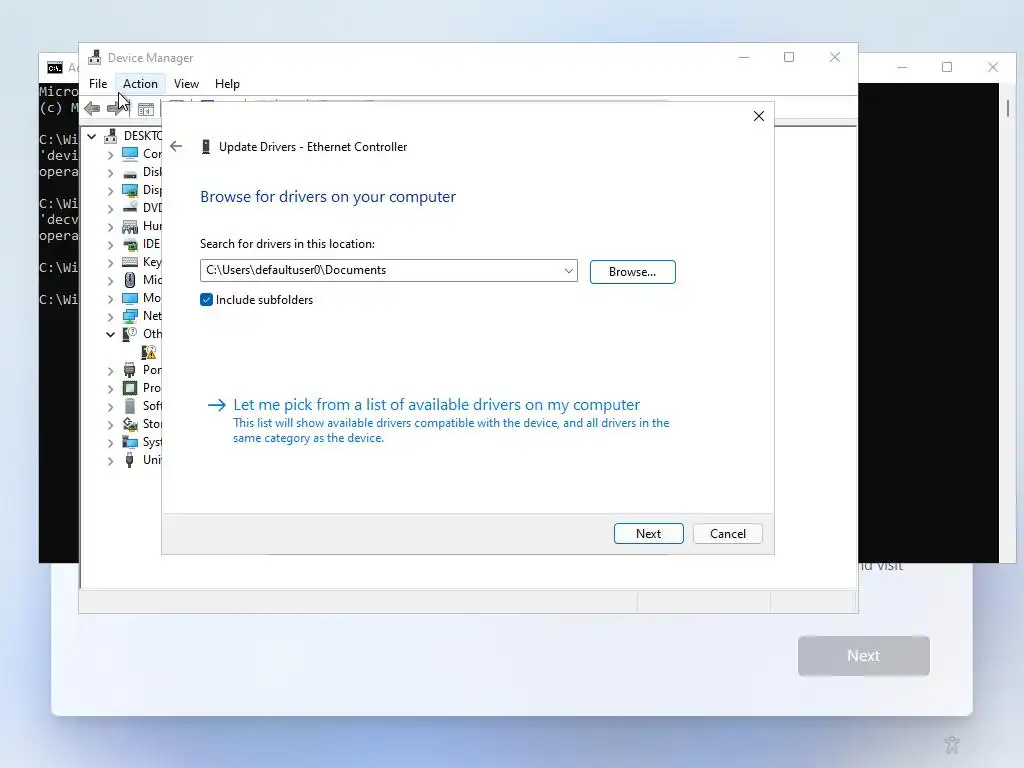
Task: Collapse the DESKTOP root tree node
Action: pyautogui.click(x=92, y=136)
